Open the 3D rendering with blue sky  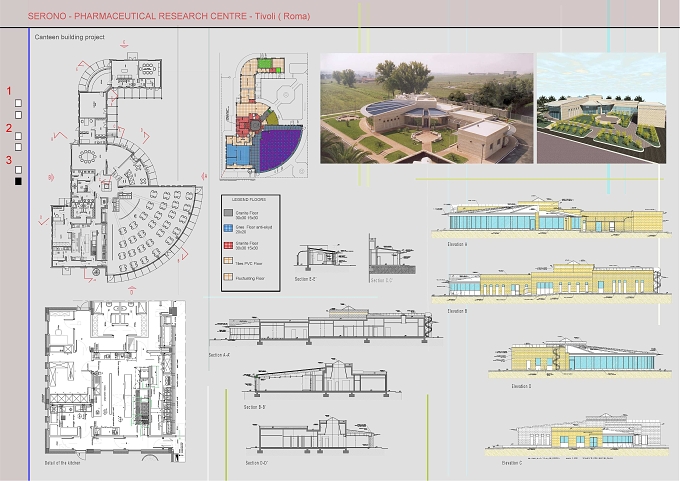pos(602,108)
